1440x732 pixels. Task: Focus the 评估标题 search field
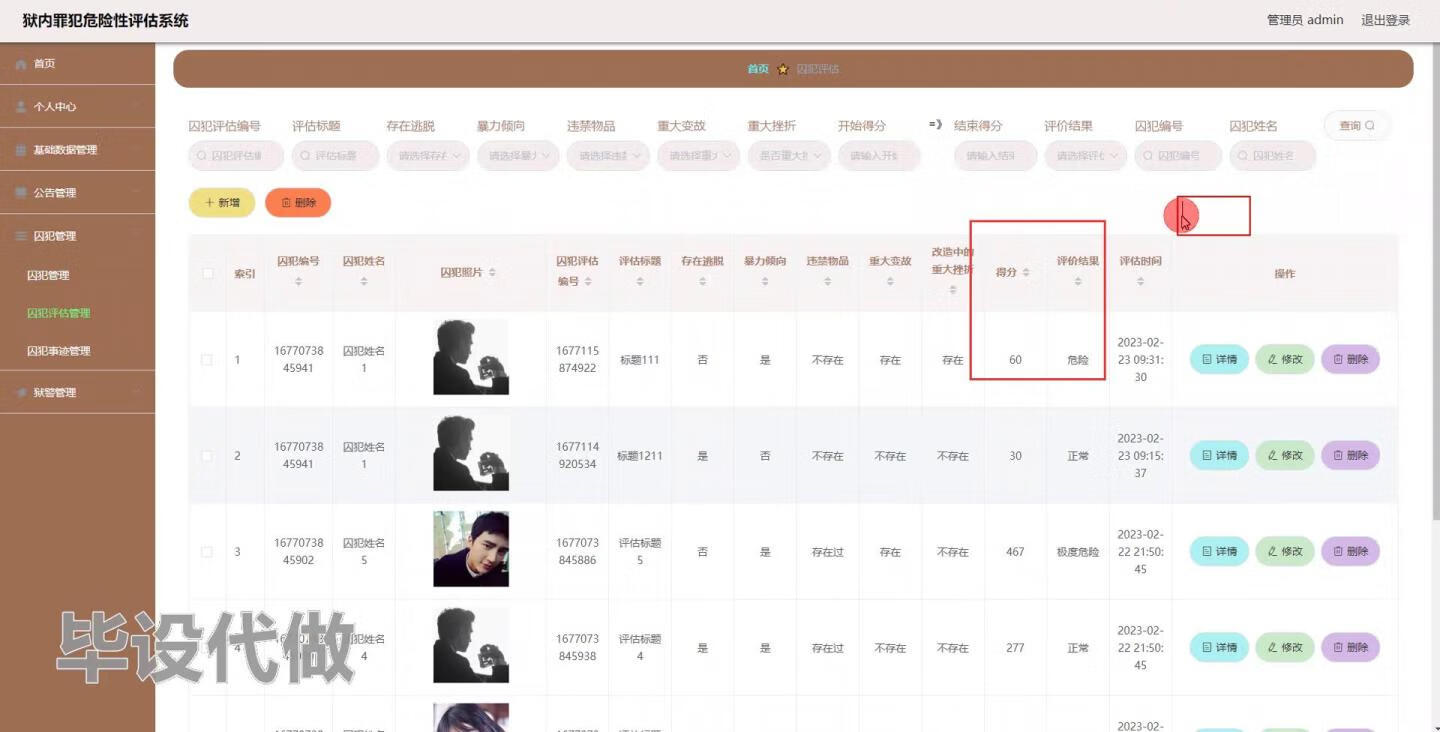(x=336, y=156)
